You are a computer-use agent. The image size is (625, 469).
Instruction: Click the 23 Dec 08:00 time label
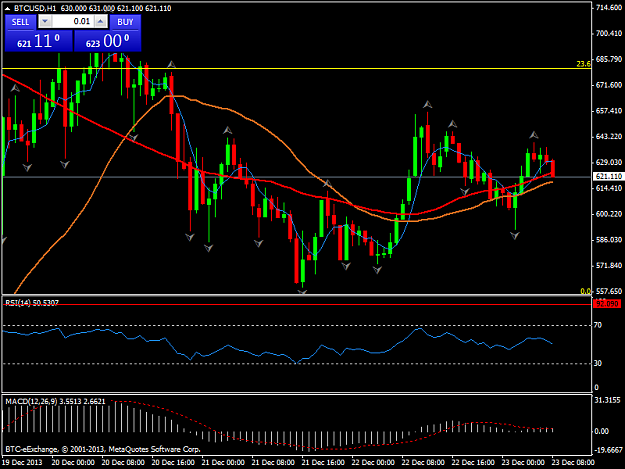573,462
